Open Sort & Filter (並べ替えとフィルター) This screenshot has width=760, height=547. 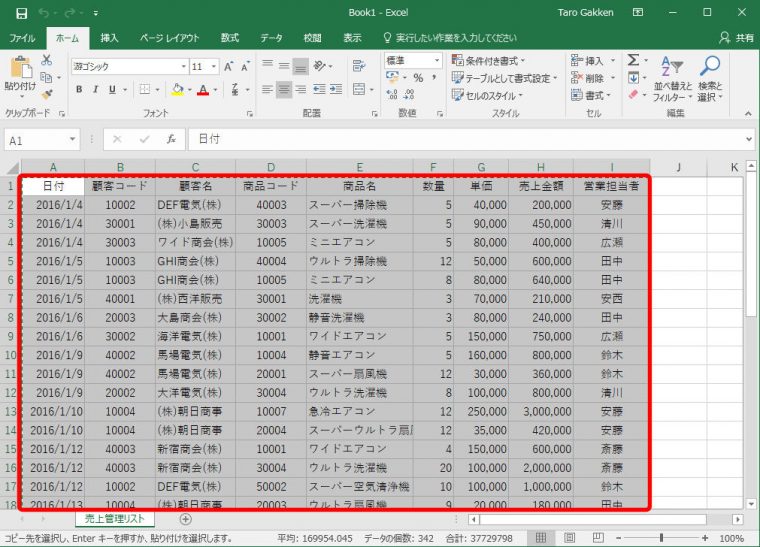672,79
